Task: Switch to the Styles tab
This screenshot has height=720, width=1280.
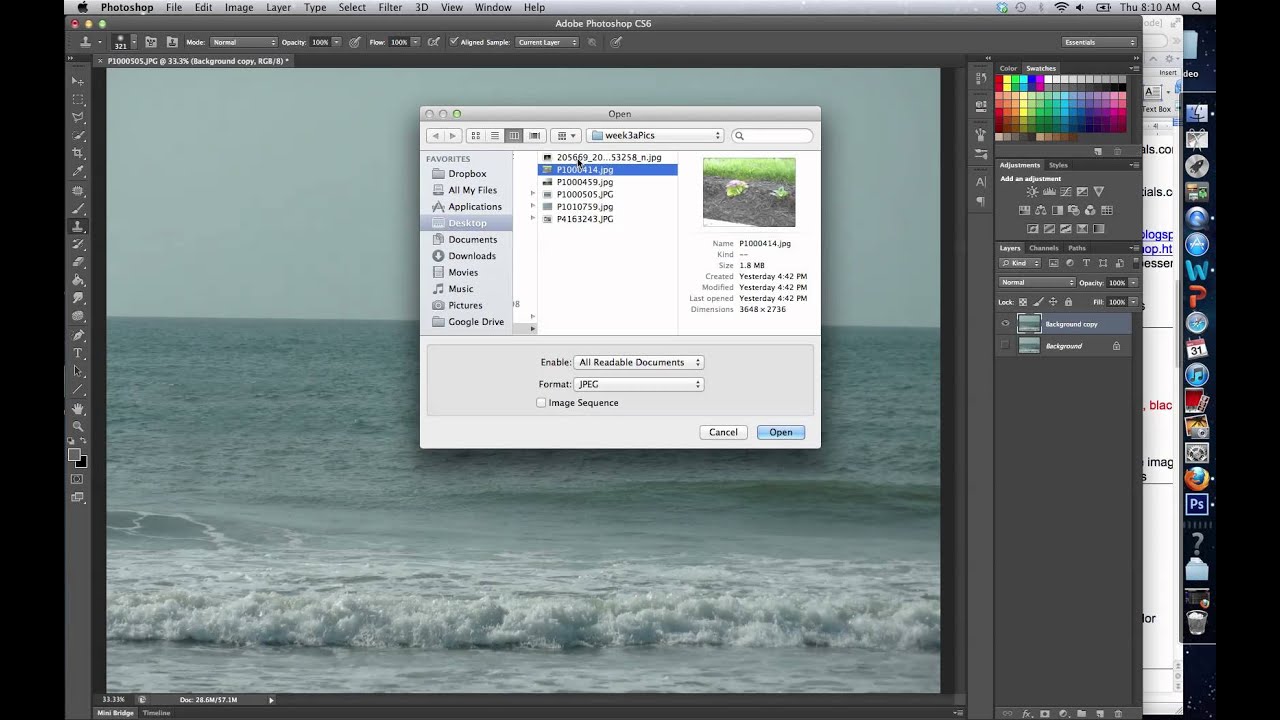Action: (x=1058, y=165)
